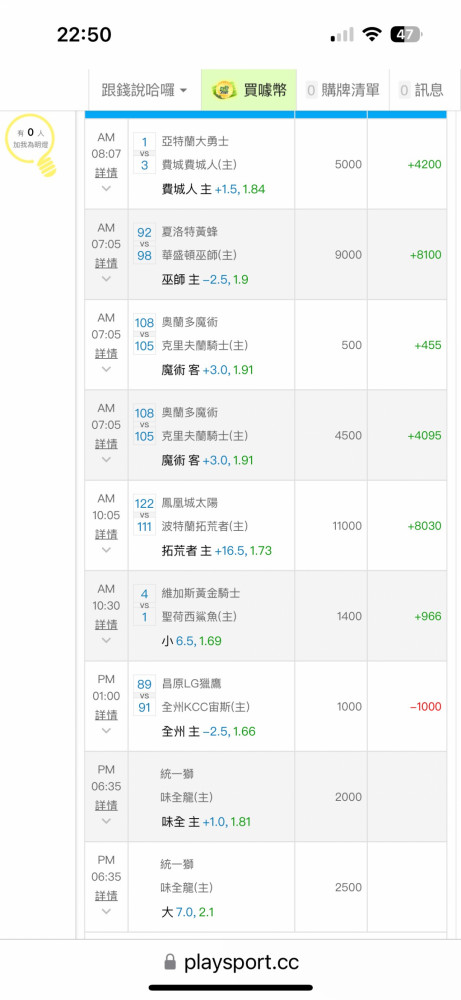Viewport: 461px width, 1000px height.
Task: Expand chevron for PM 01:00 全州KCC game
Action: 106,730
